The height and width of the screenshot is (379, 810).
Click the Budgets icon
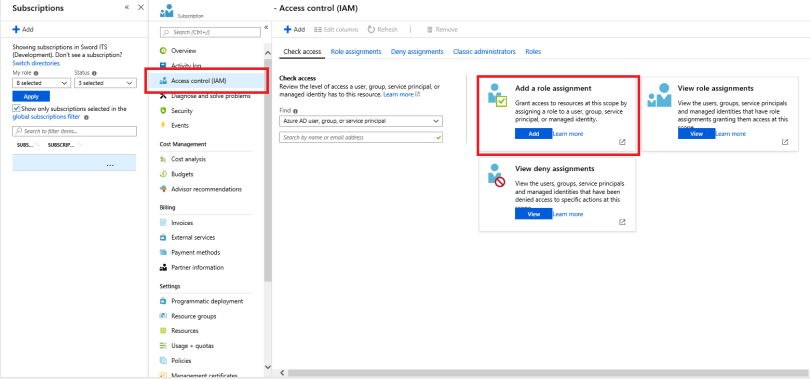coord(163,174)
